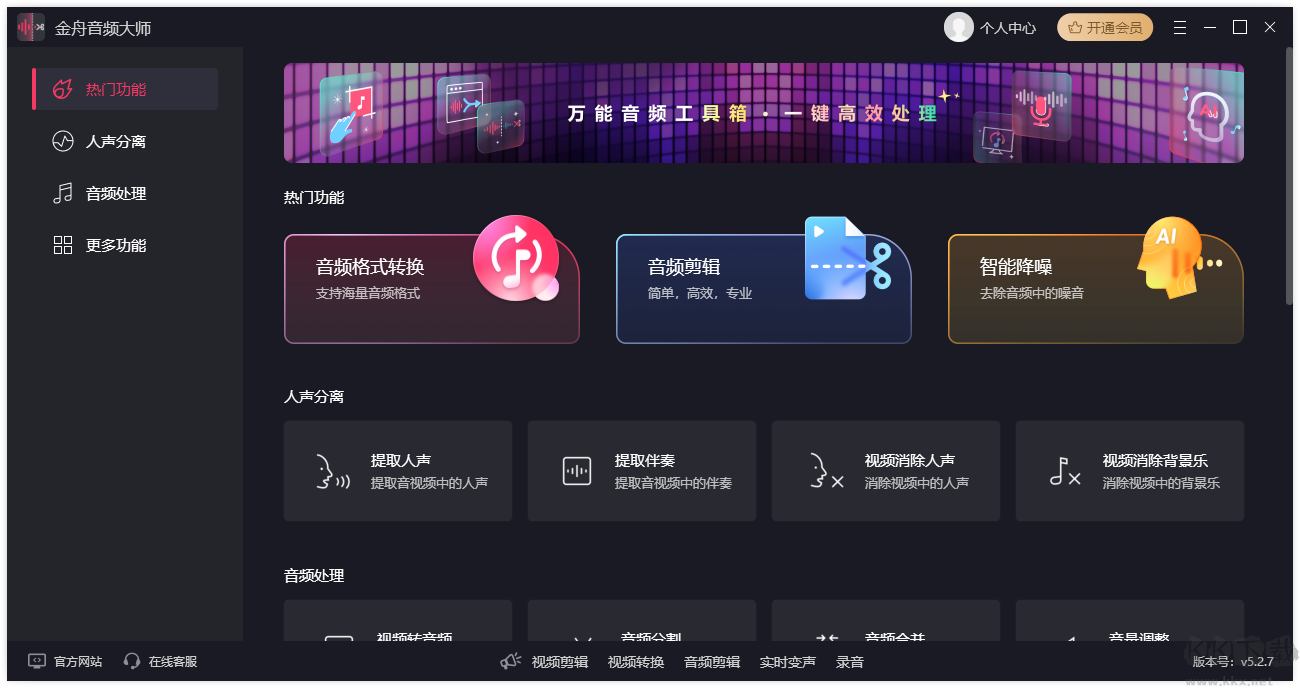This screenshot has width=1300, height=688.
Task: Open 官方网站 link in footer
Action: [x=77, y=661]
